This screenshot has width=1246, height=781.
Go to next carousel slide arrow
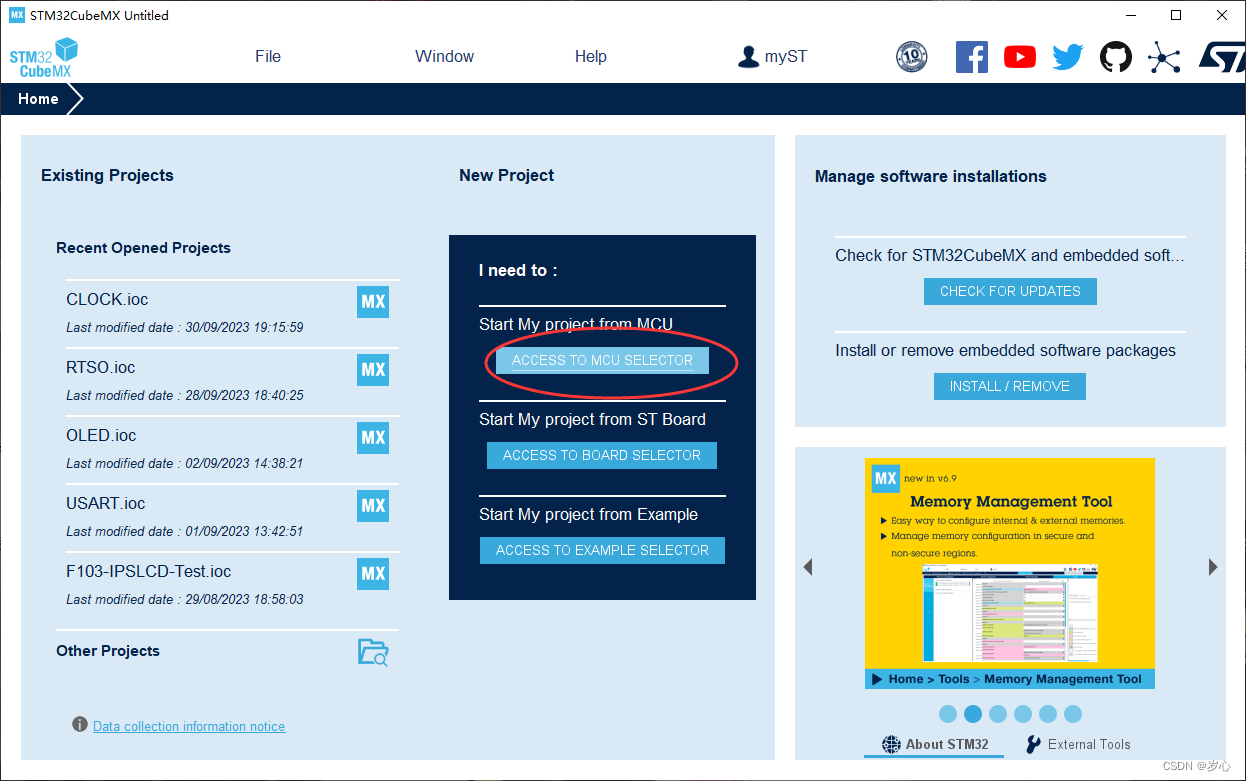[1213, 567]
